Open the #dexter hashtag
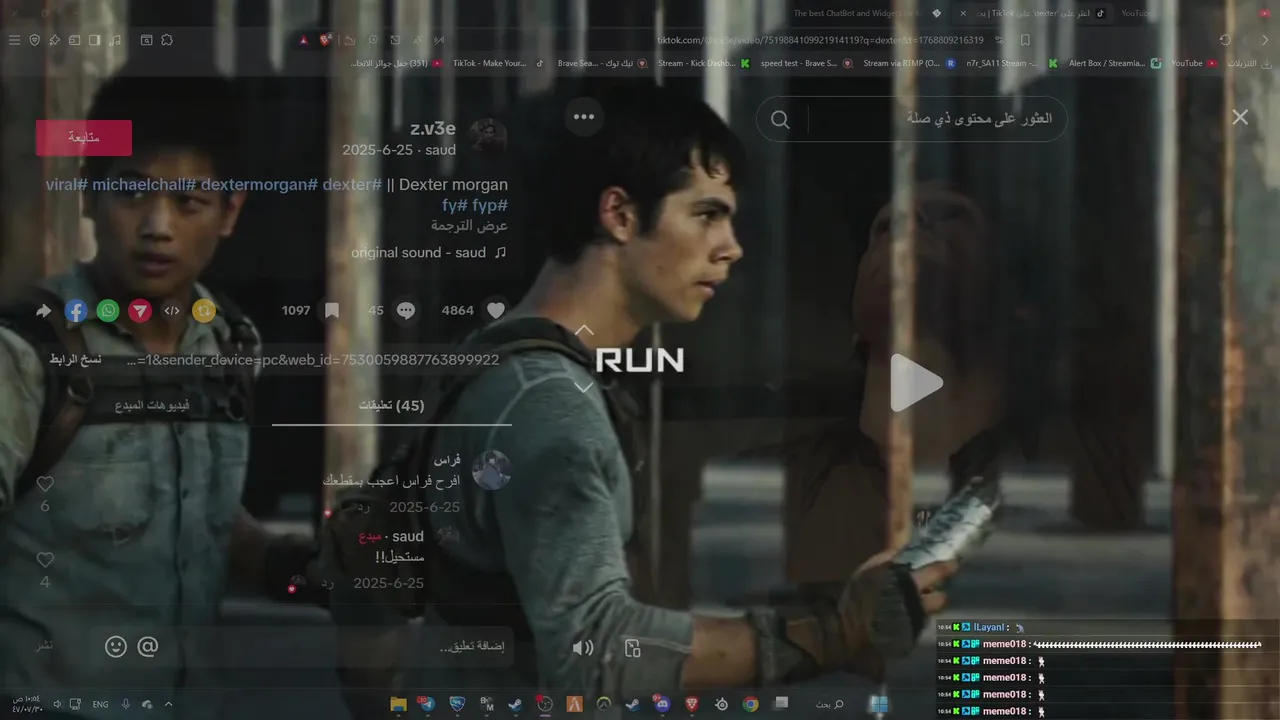The image size is (1280, 720). click(x=352, y=185)
